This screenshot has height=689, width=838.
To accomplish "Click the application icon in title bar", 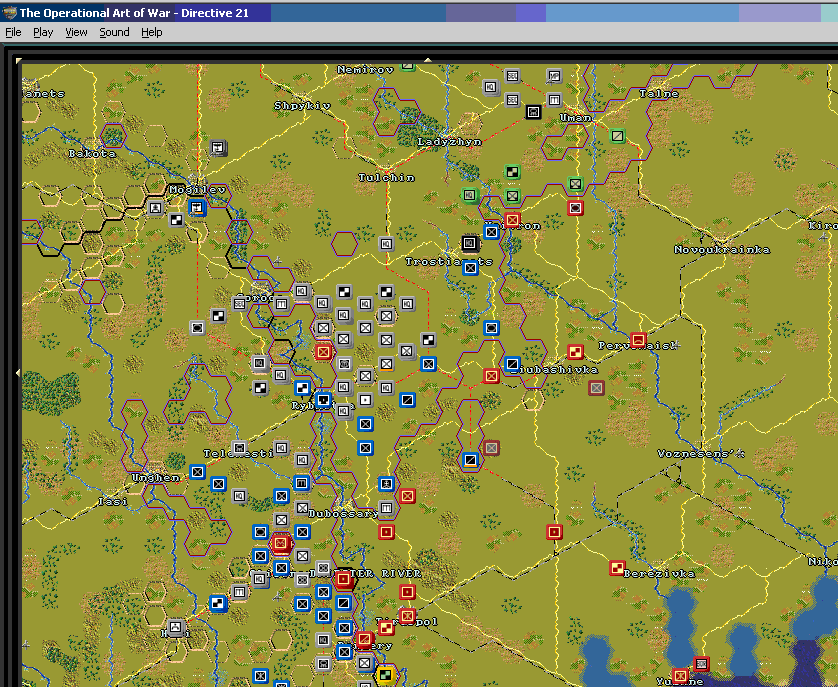I will [x=9, y=13].
